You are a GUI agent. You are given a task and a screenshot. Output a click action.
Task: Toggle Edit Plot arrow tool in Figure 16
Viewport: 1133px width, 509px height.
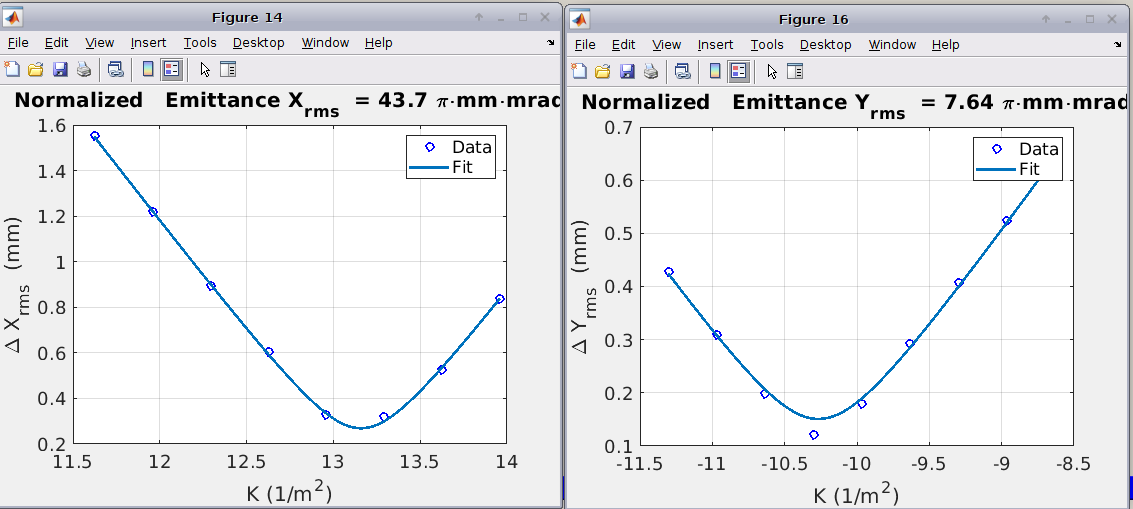click(x=772, y=71)
